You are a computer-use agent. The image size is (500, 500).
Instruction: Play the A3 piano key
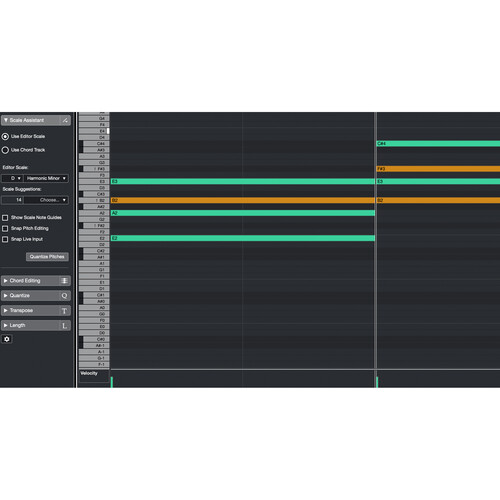(94, 156)
